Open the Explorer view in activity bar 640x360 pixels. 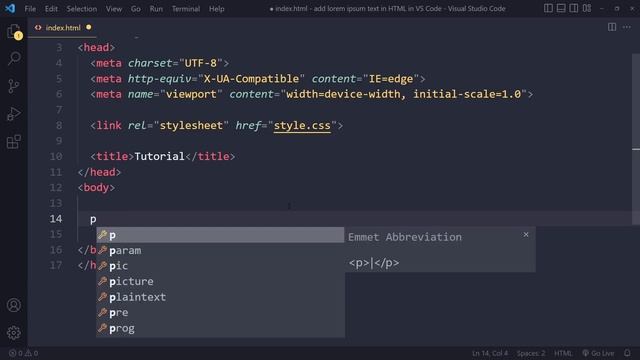coord(14,32)
